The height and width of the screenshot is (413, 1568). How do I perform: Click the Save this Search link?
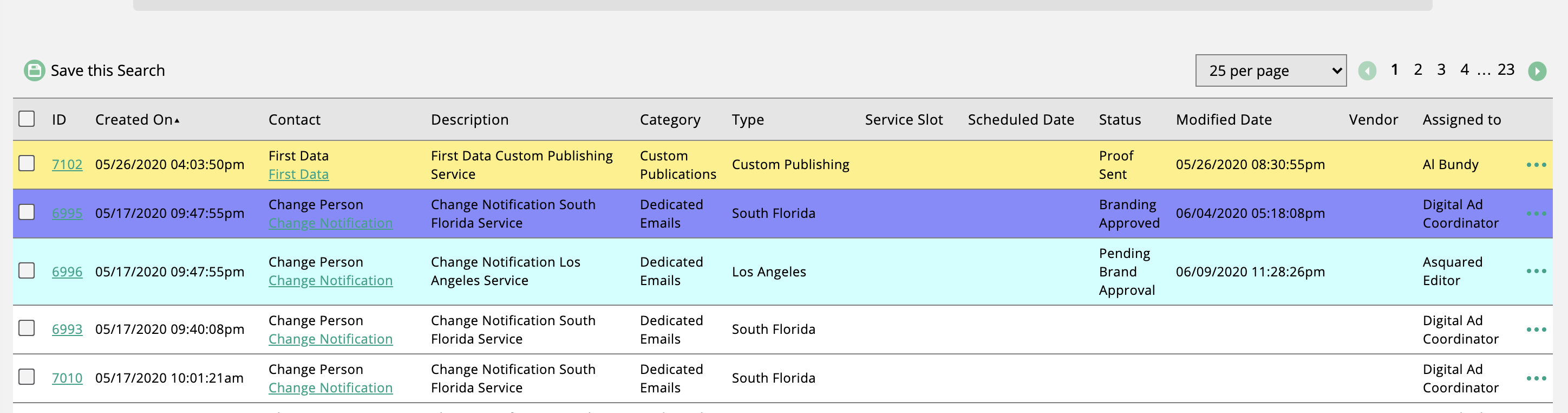click(107, 70)
